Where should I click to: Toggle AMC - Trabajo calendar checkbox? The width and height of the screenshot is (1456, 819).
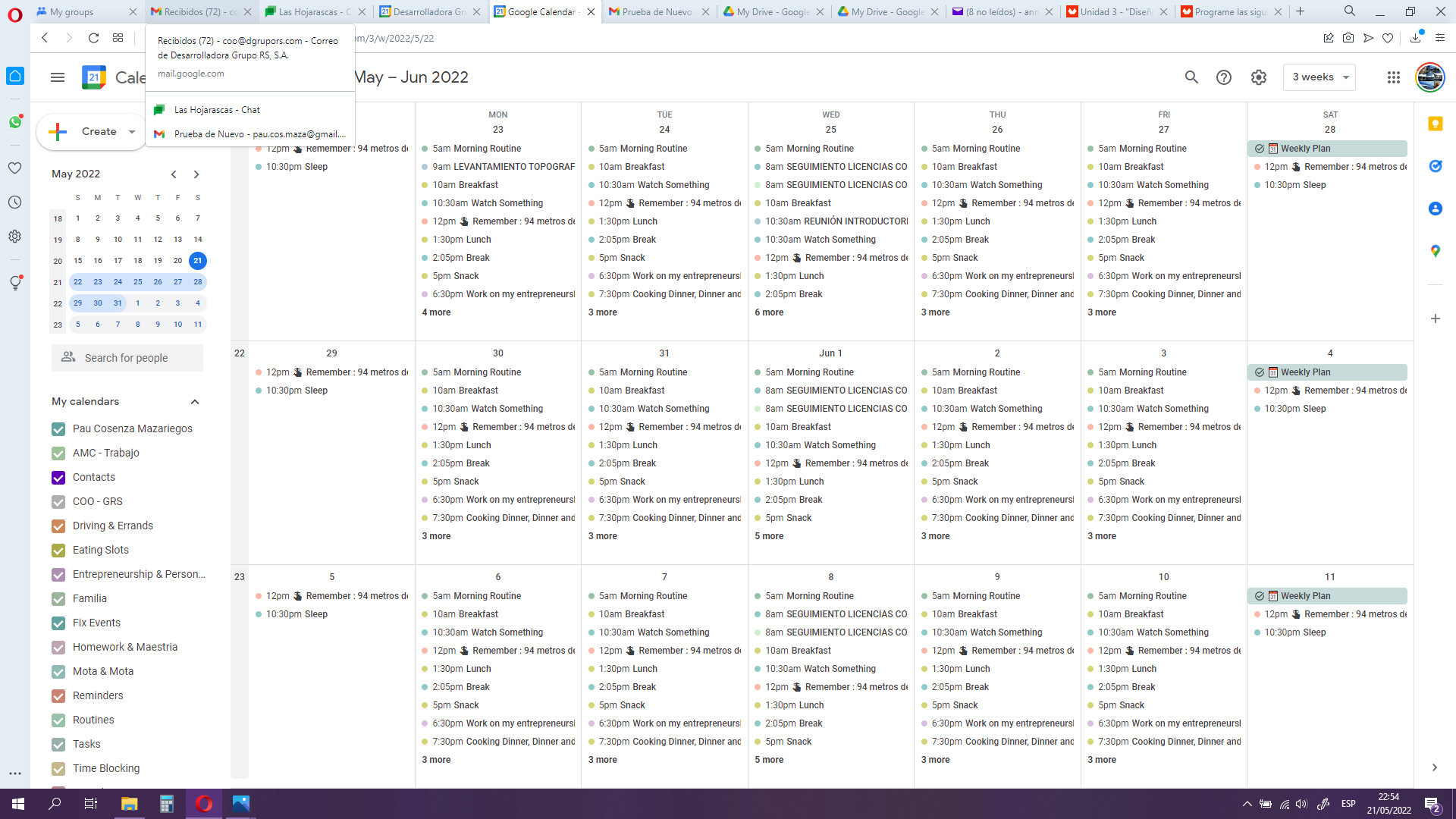click(x=58, y=453)
